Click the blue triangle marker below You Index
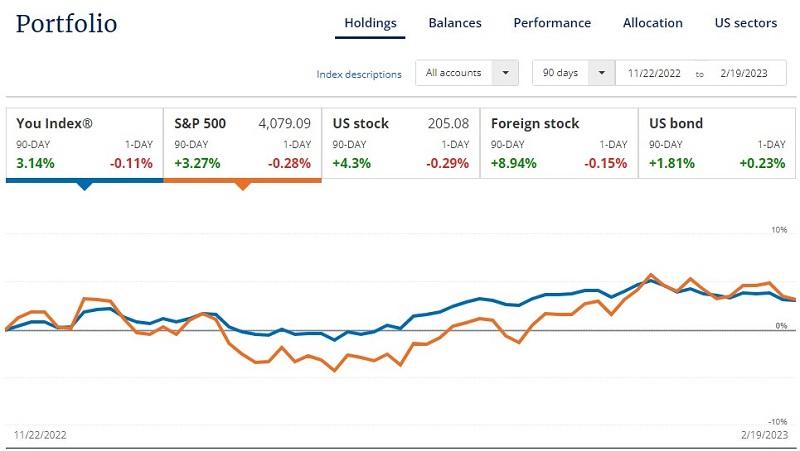This screenshot has width=800, height=451. pos(84,186)
